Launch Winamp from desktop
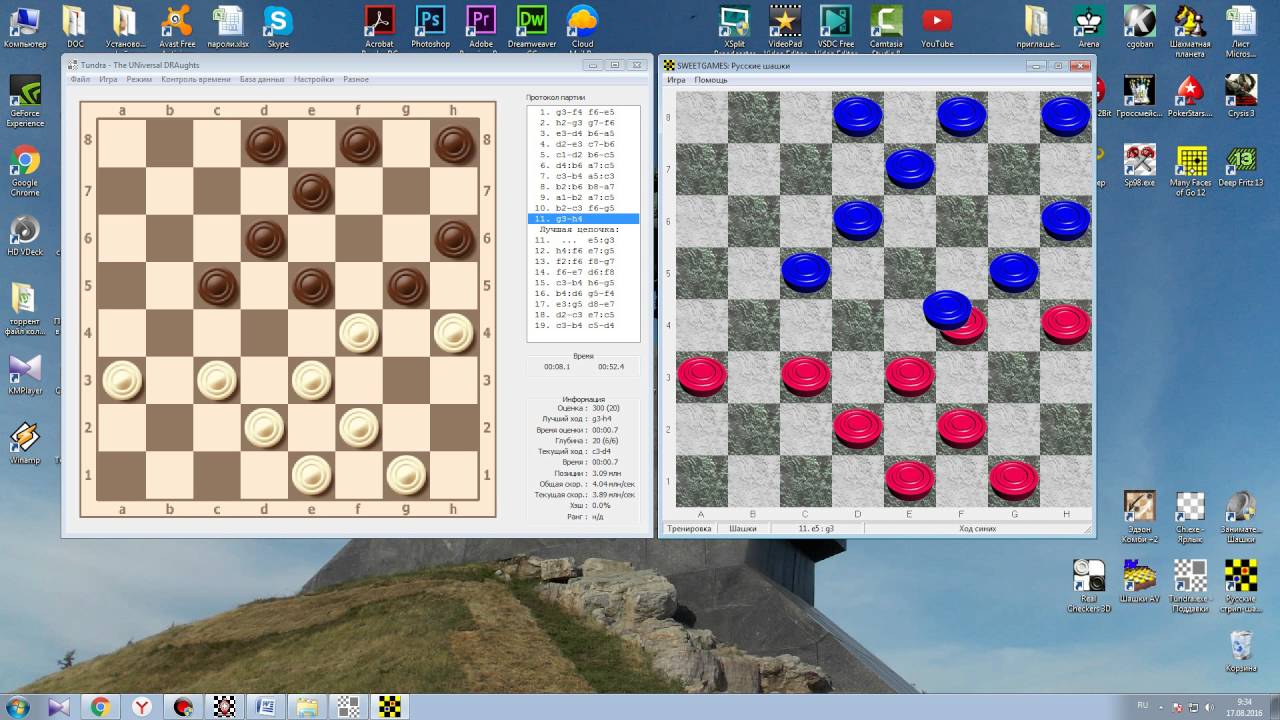This screenshot has height=720, width=1280. [25, 444]
